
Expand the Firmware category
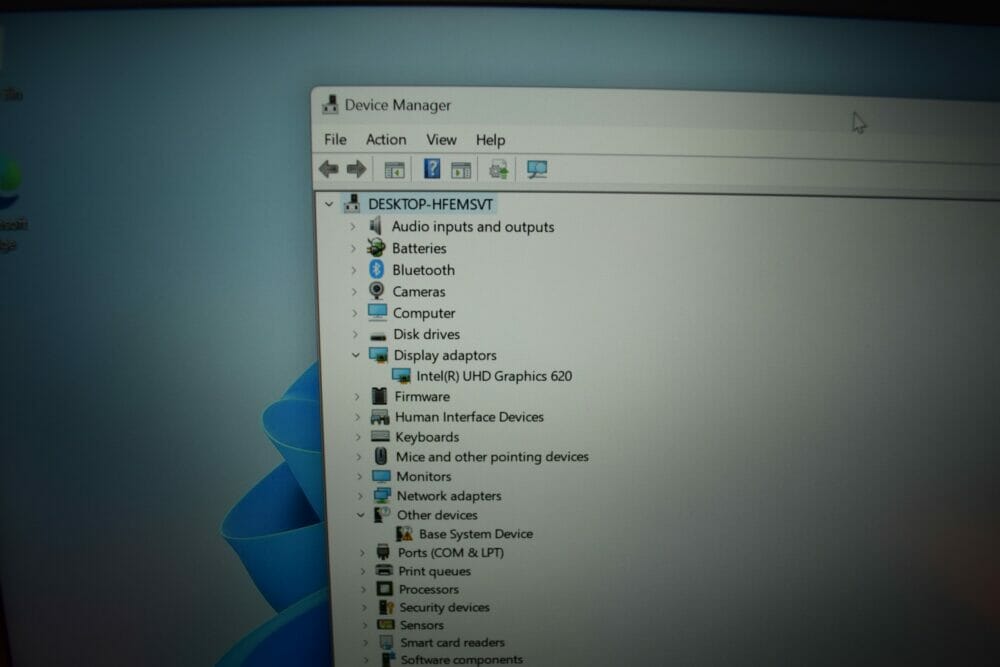(x=357, y=397)
